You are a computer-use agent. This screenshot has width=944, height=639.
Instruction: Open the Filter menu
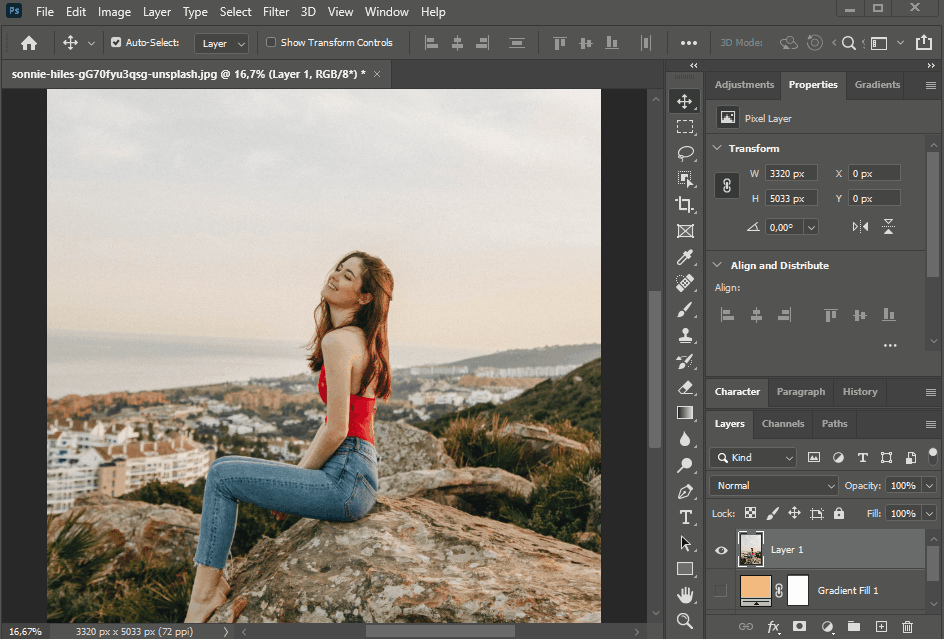click(276, 12)
